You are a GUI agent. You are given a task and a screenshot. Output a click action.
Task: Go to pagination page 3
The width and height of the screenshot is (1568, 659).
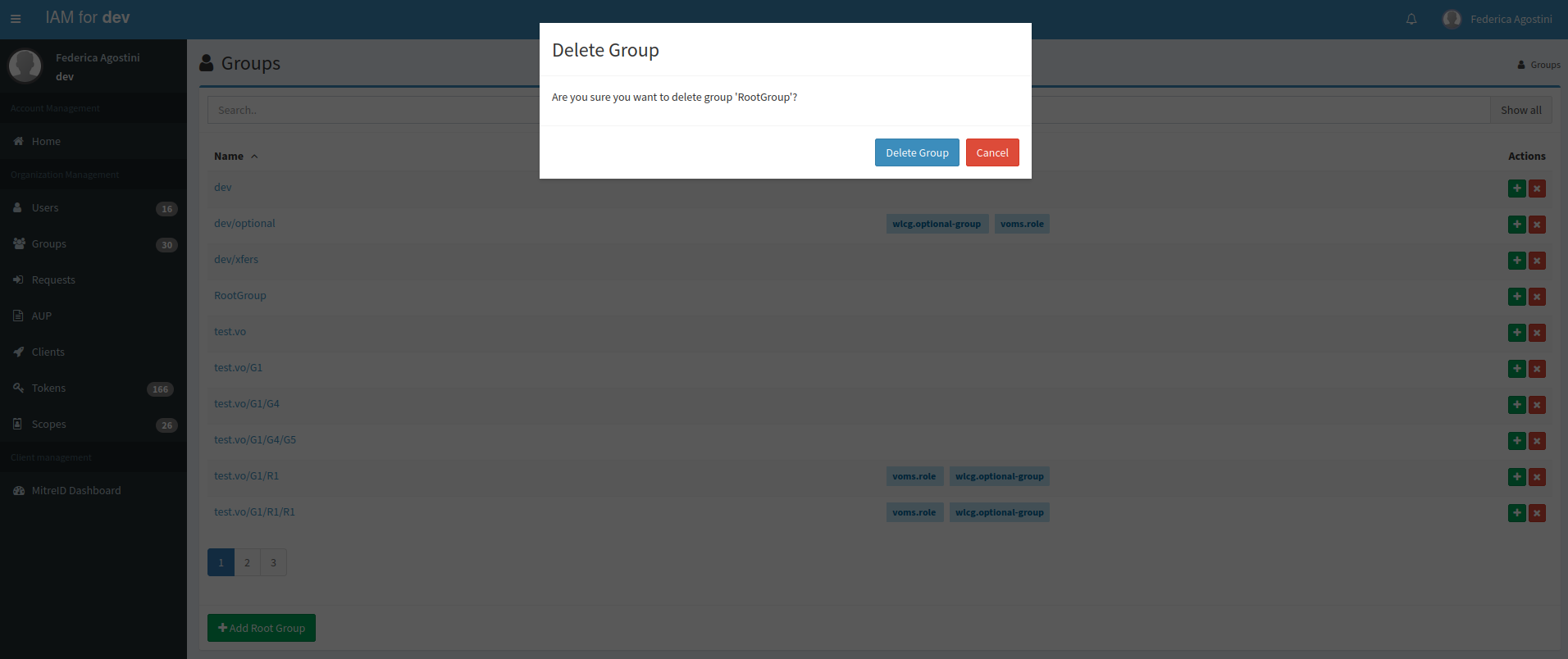pyautogui.click(x=273, y=562)
